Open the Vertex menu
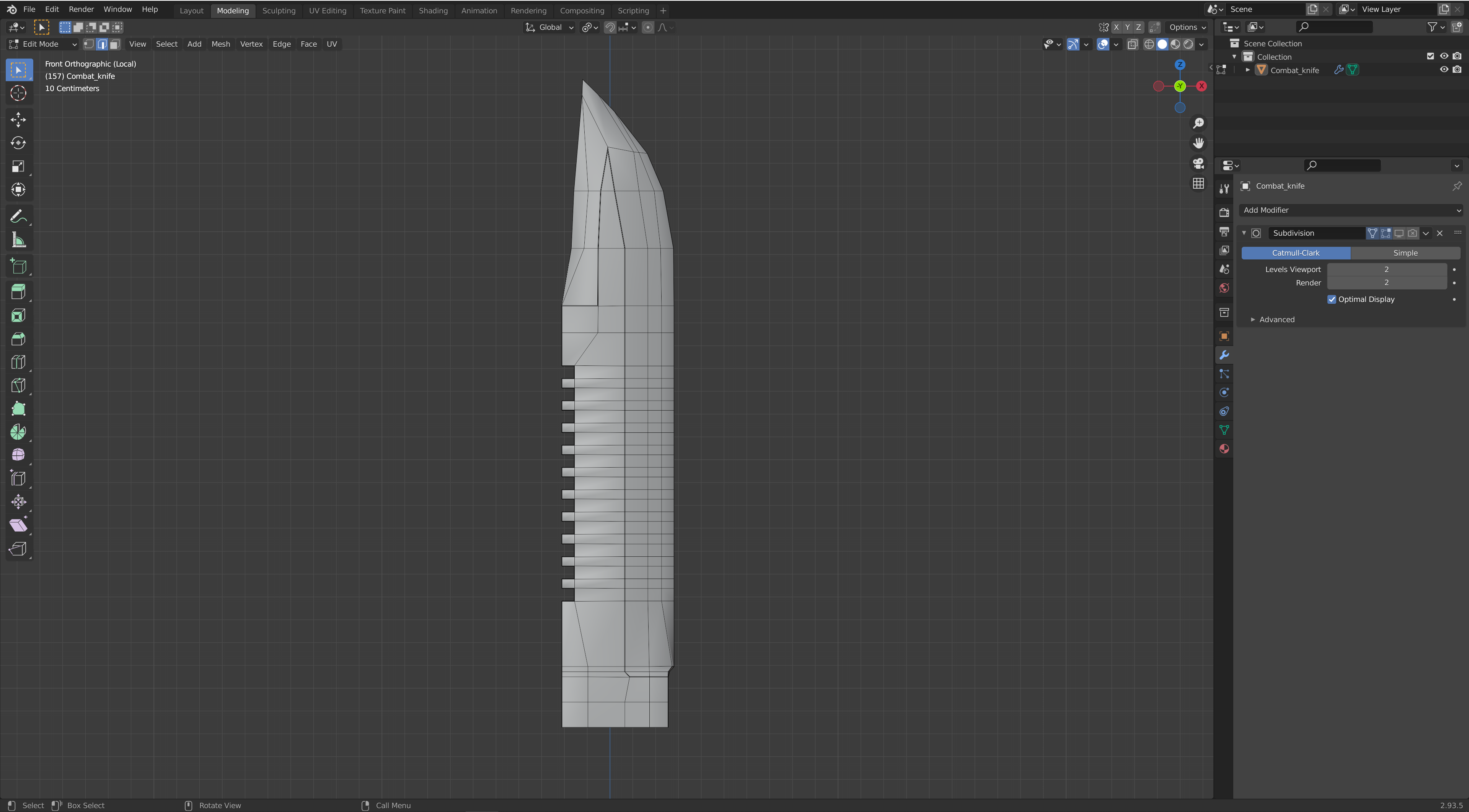The width and height of the screenshot is (1469, 812). pyautogui.click(x=251, y=44)
